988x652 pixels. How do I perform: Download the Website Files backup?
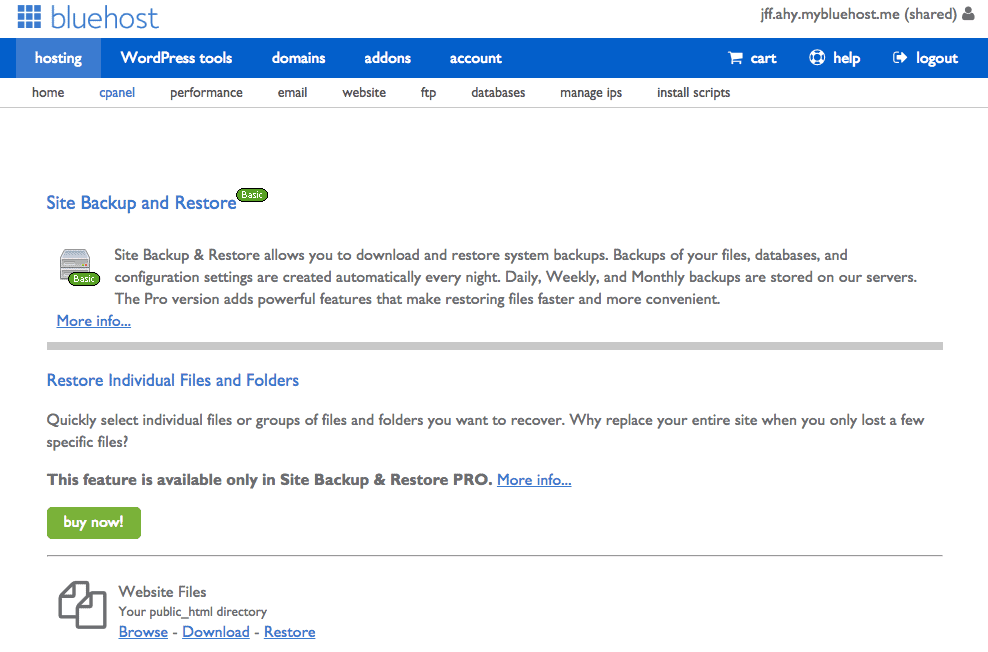(215, 632)
